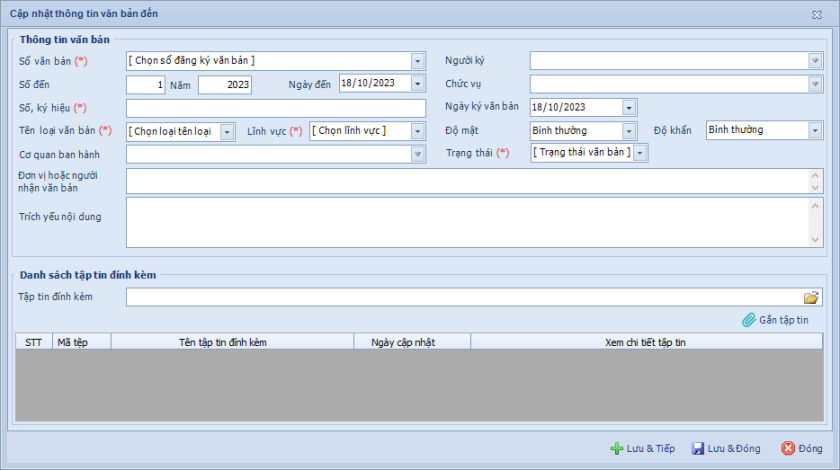Viewport: 840px width, 470px height.
Task: Open the Tên loại văn bản dropdown
Action: 227,131
